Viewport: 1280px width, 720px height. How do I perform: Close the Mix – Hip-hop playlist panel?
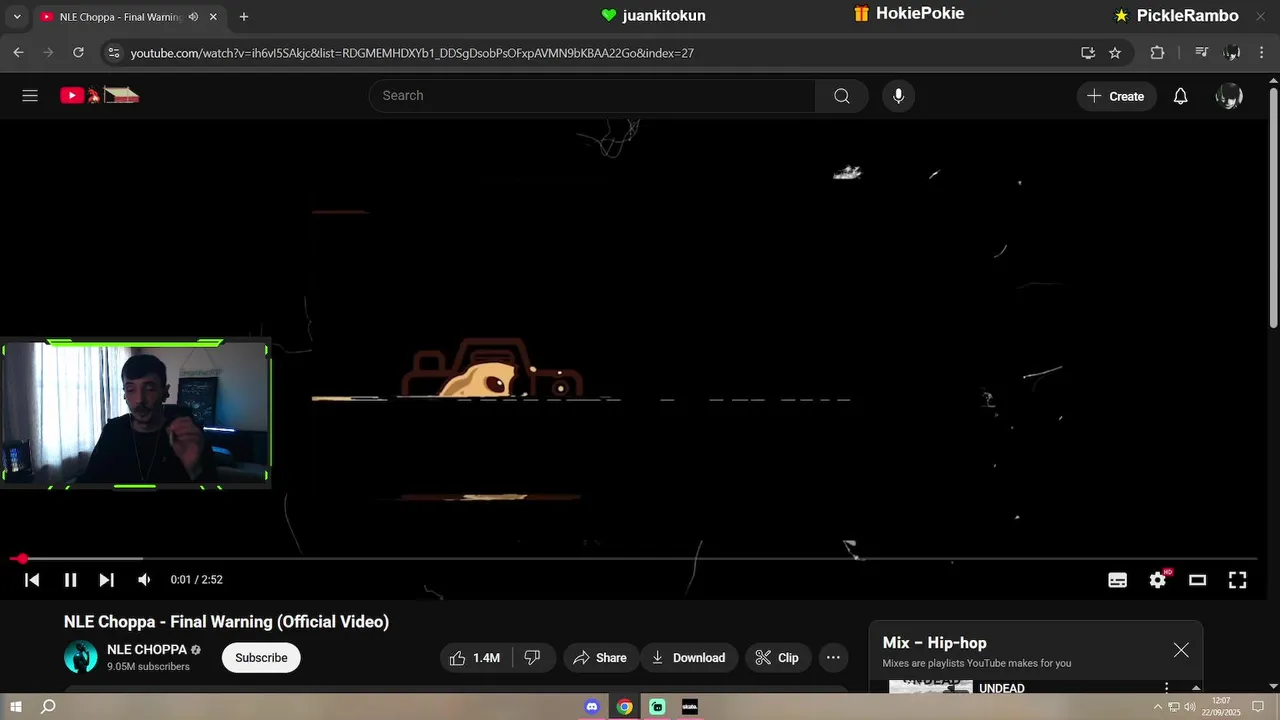(1181, 650)
